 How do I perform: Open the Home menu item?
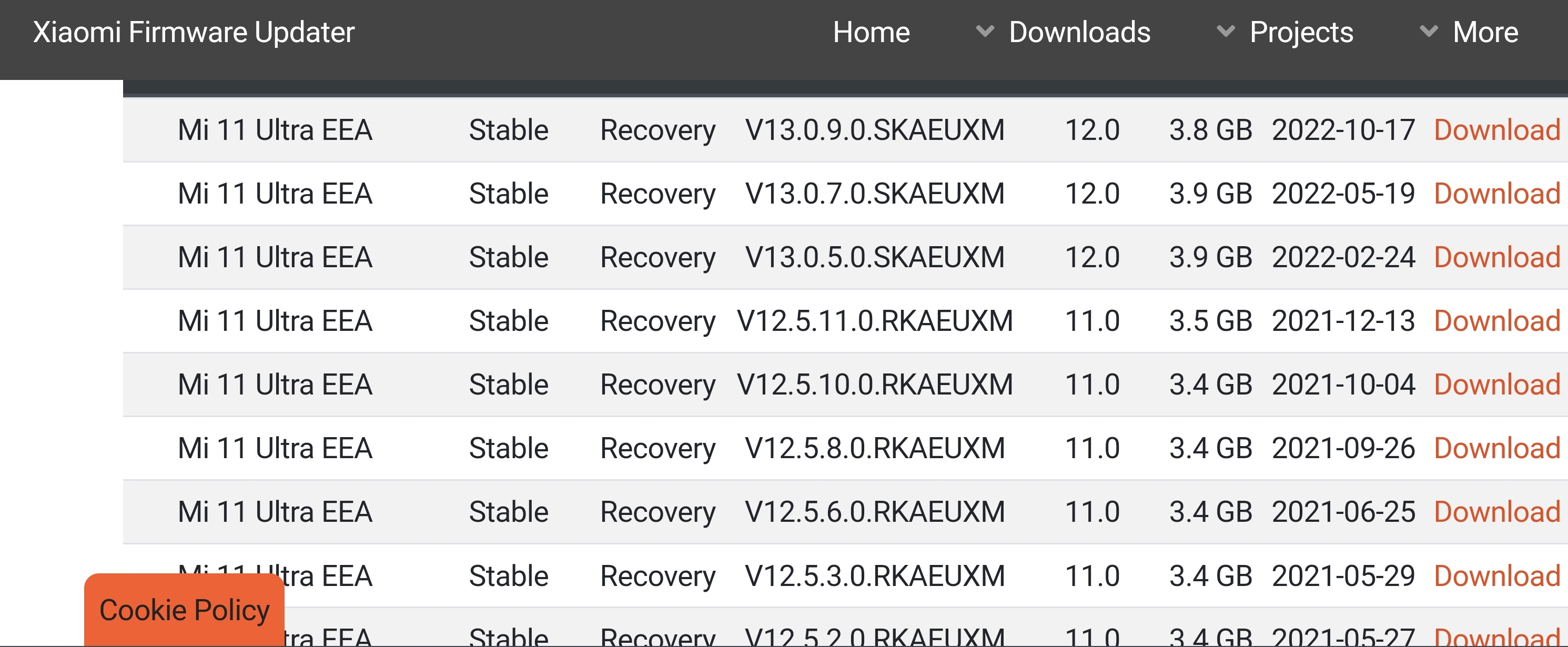[x=871, y=32]
